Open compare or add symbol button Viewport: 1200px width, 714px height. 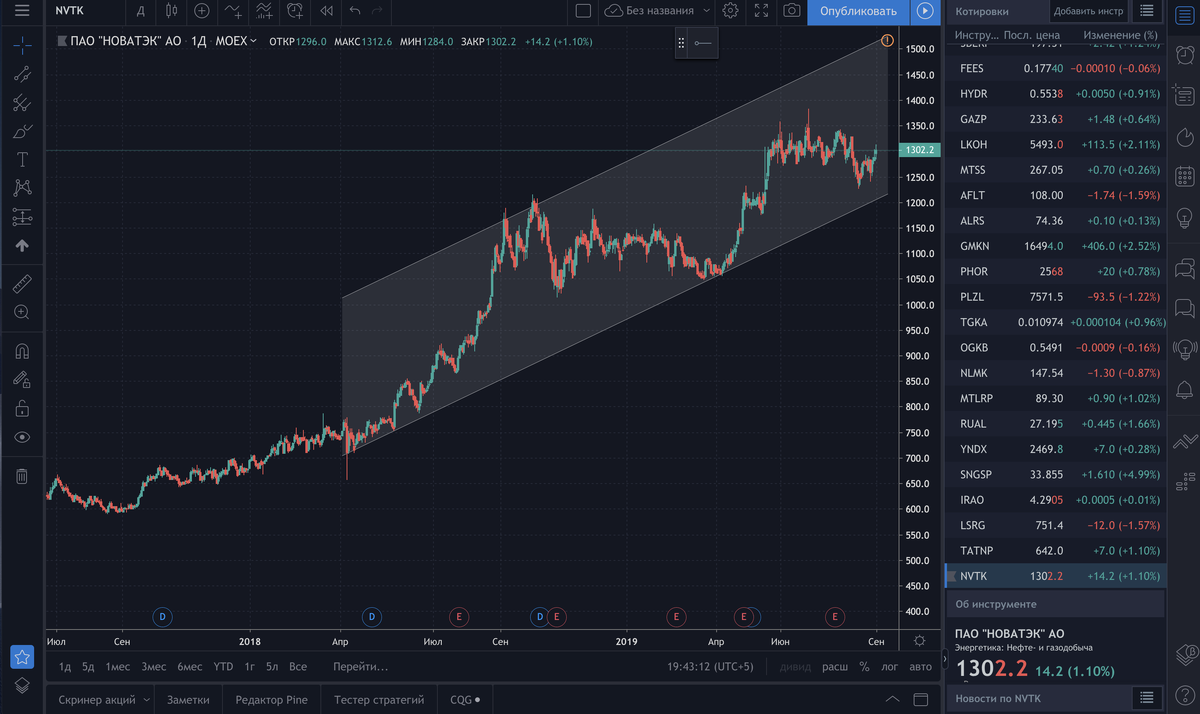click(202, 11)
